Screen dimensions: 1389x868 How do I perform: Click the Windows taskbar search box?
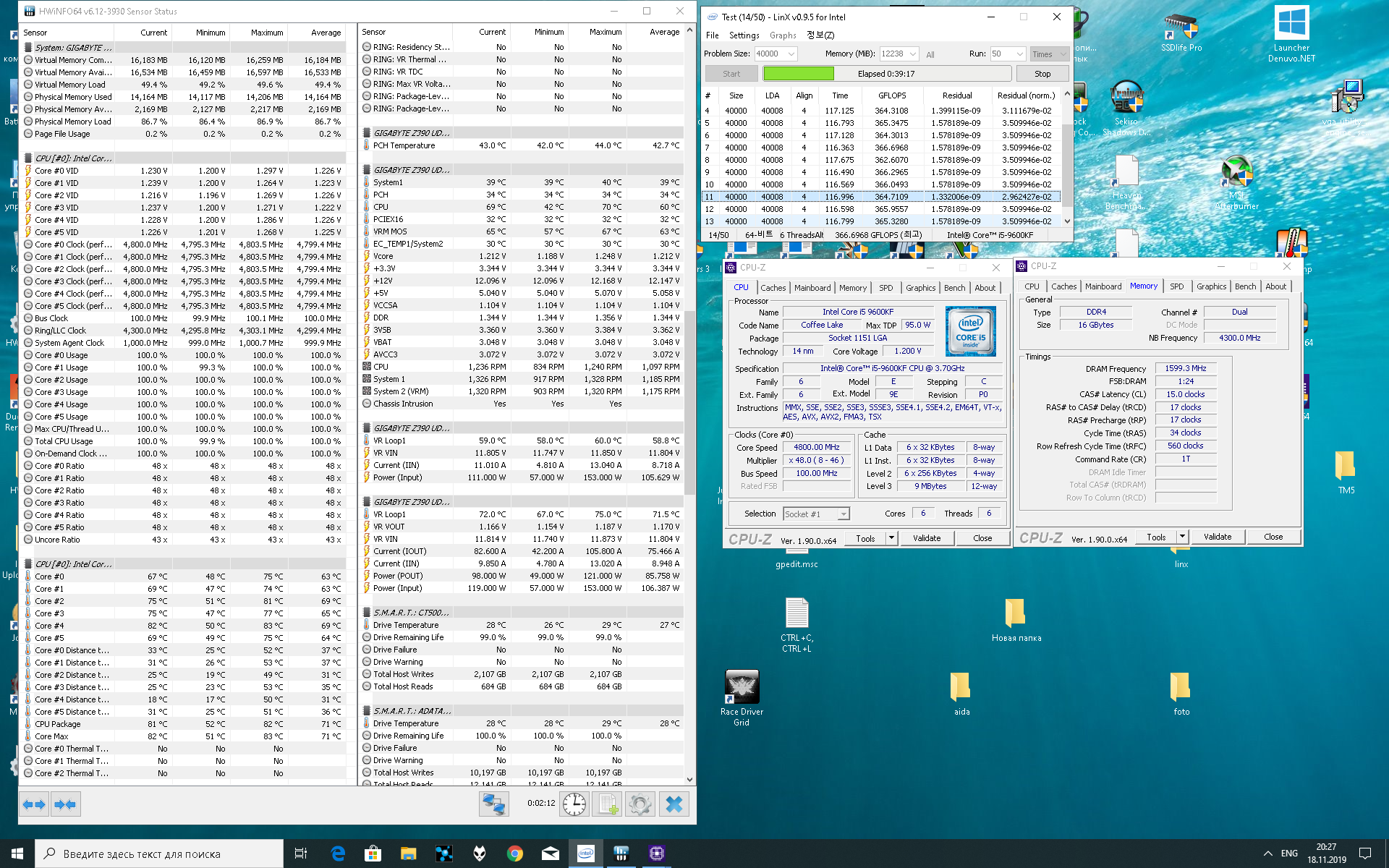pos(159,854)
